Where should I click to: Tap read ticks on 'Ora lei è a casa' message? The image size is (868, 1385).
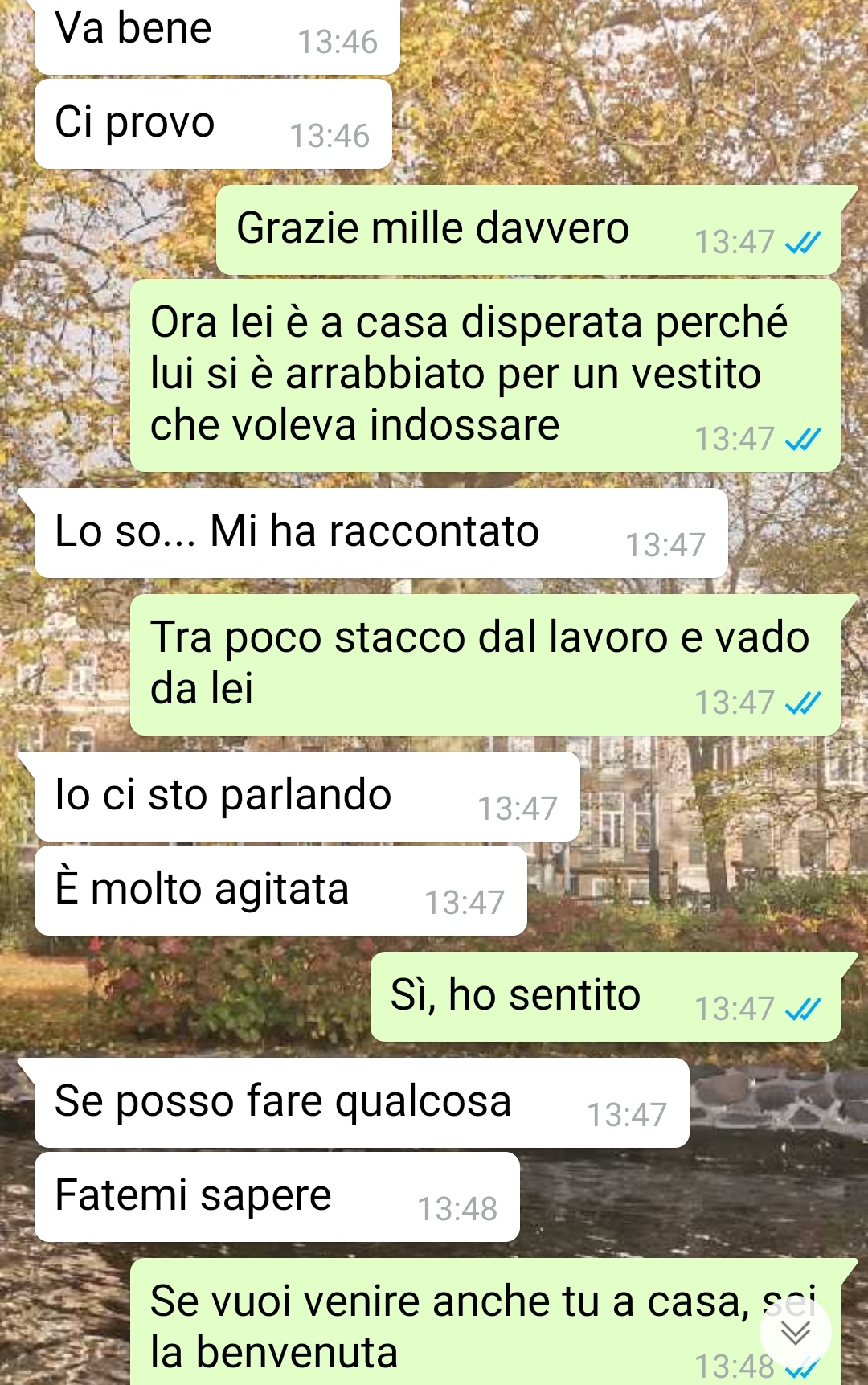[x=803, y=440]
